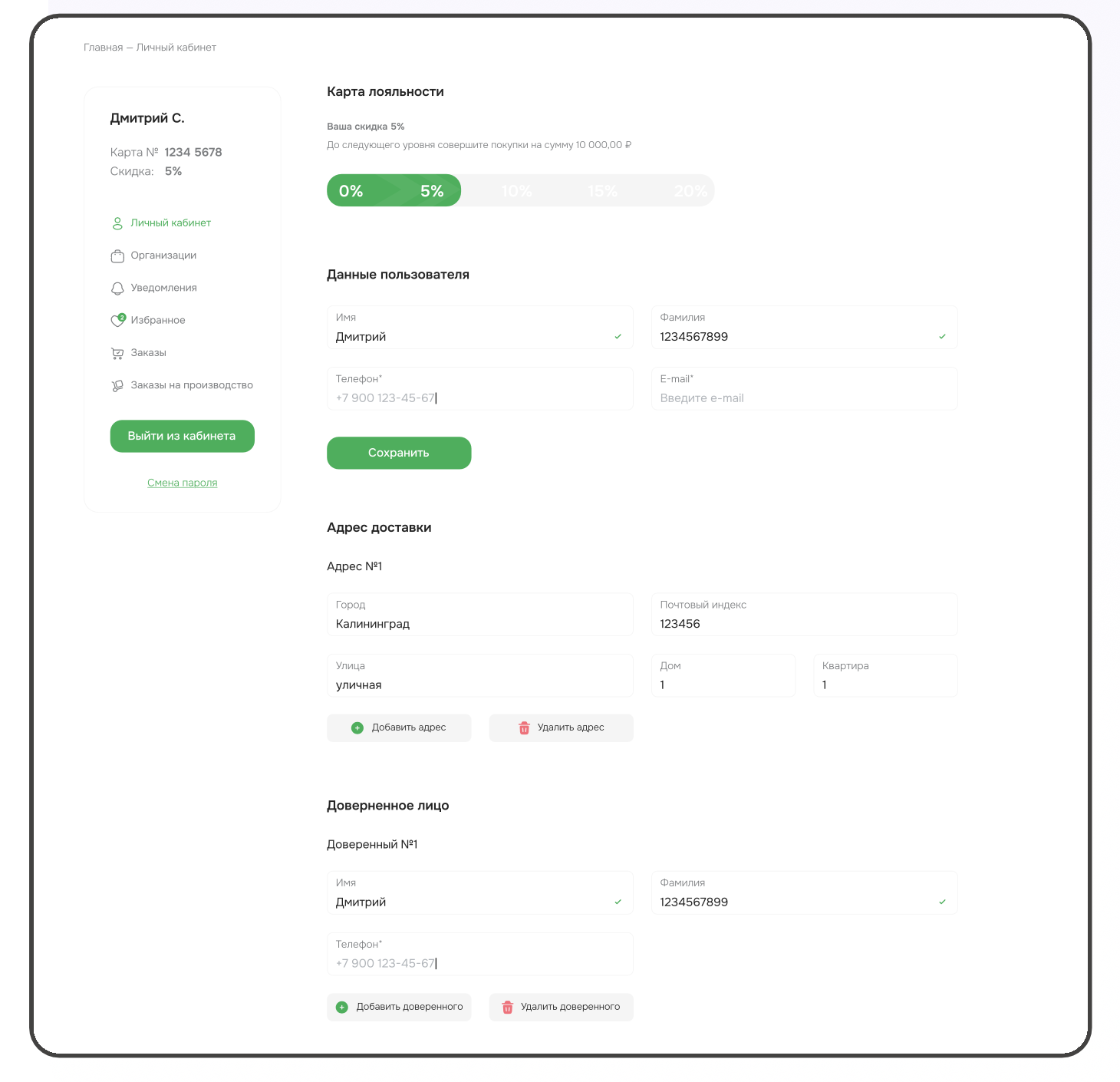Click the Главная breadcrumb link

coord(103,48)
